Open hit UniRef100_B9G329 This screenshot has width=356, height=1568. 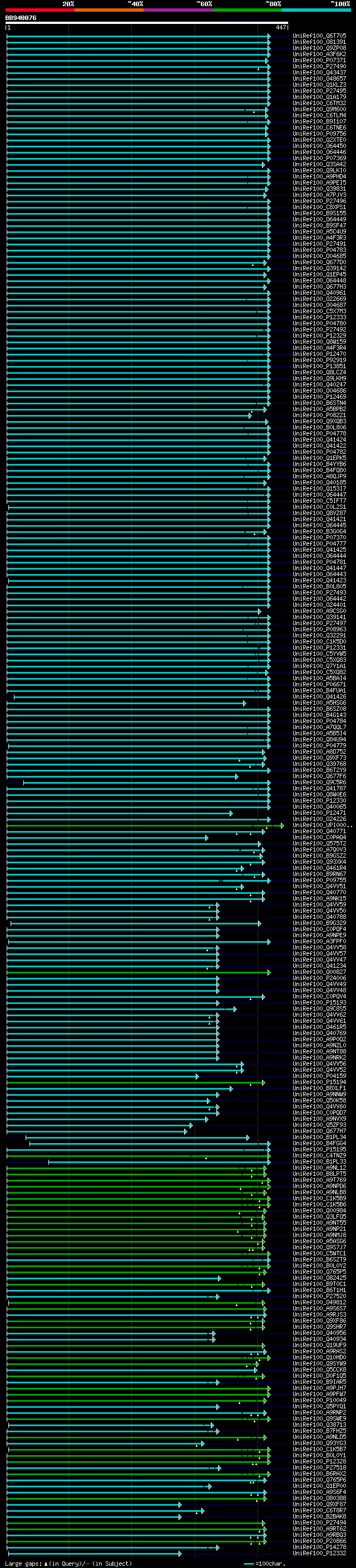click(319, 923)
